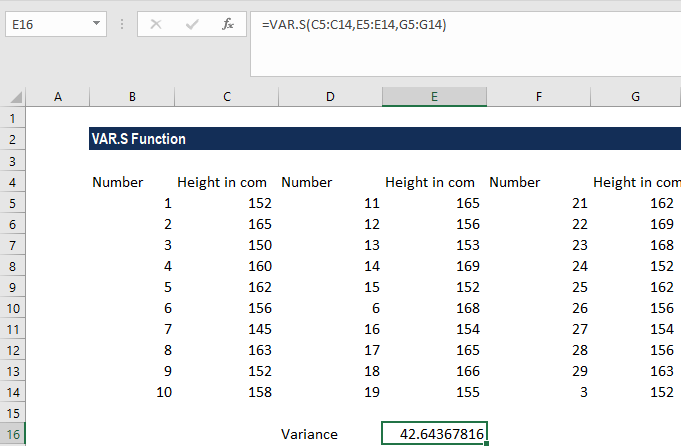This screenshot has width=681, height=446.
Task: Select column D header
Action: (330, 96)
